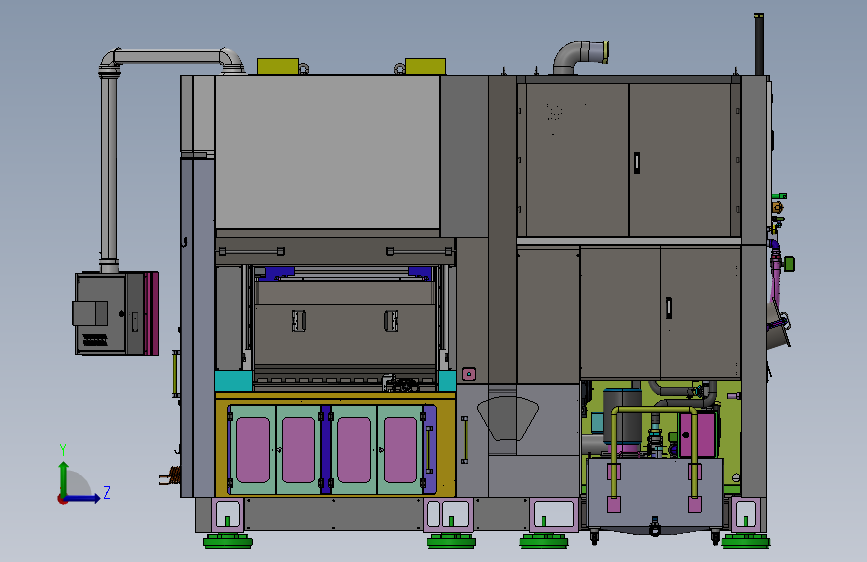
Task: Select the right blue bracket above work opening
Action: coord(420,273)
